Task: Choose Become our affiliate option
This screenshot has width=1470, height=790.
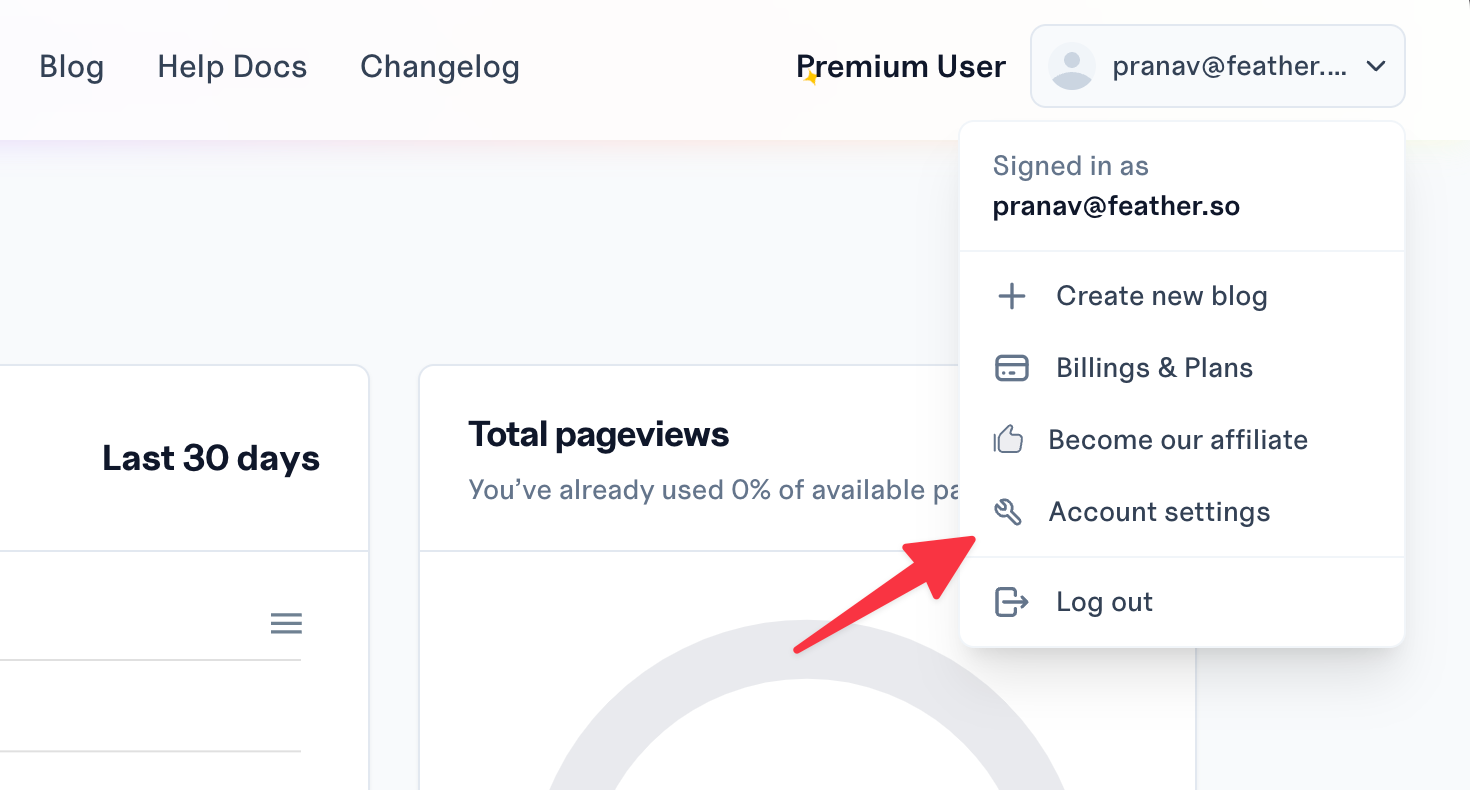Action: [x=1178, y=440]
